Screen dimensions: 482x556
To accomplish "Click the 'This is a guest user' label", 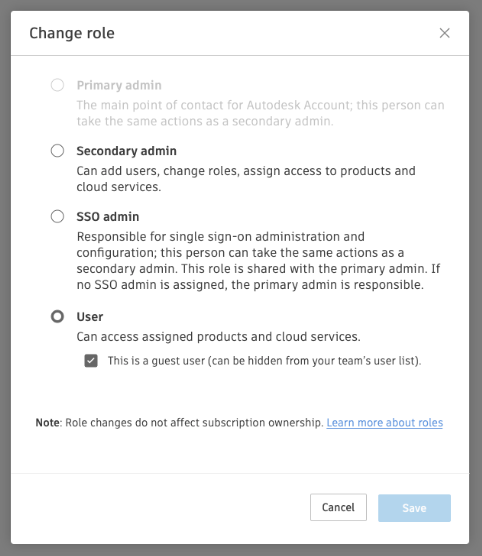I will [x=264, y=361].
